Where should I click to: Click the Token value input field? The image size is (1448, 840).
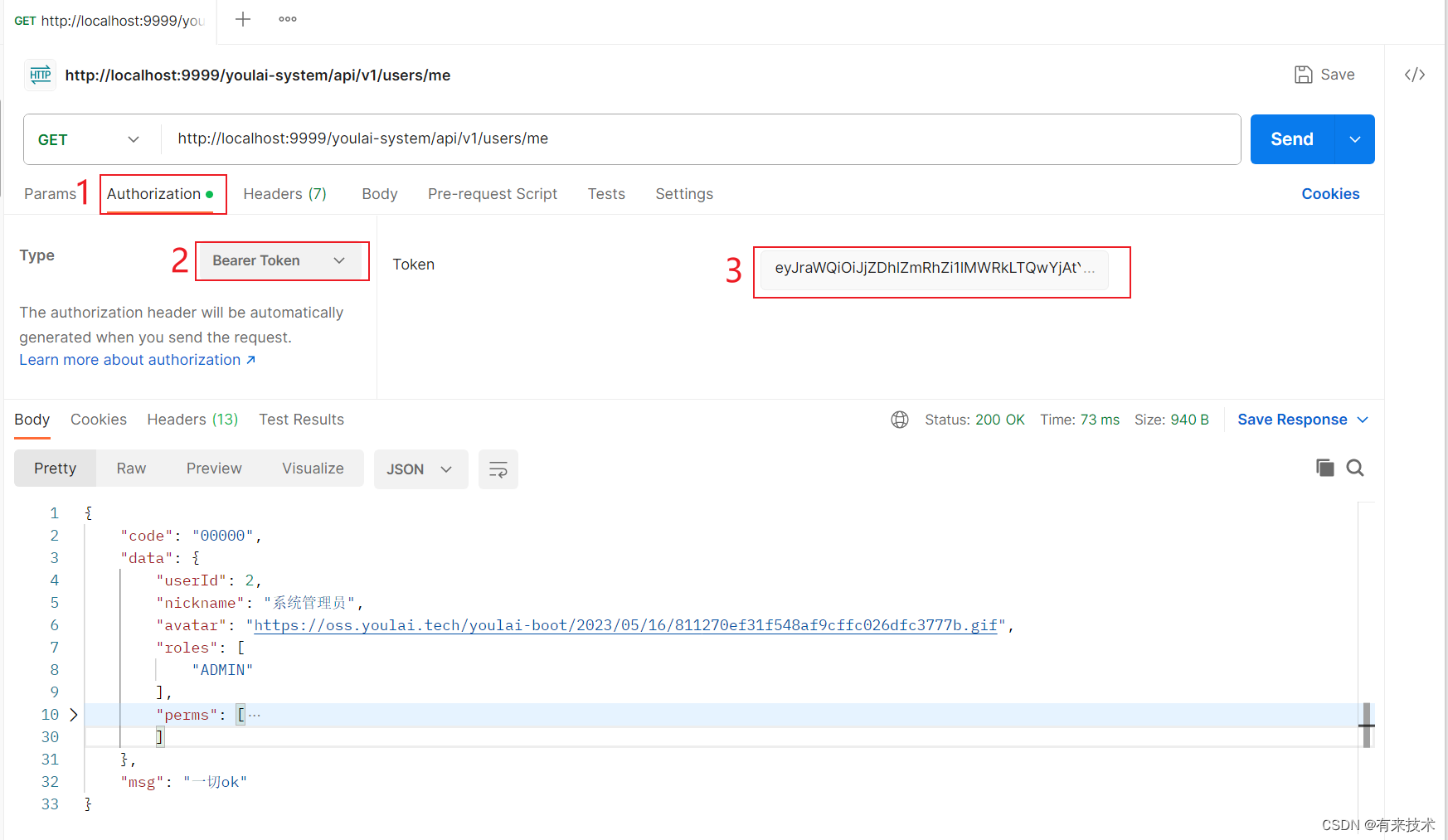935,268
